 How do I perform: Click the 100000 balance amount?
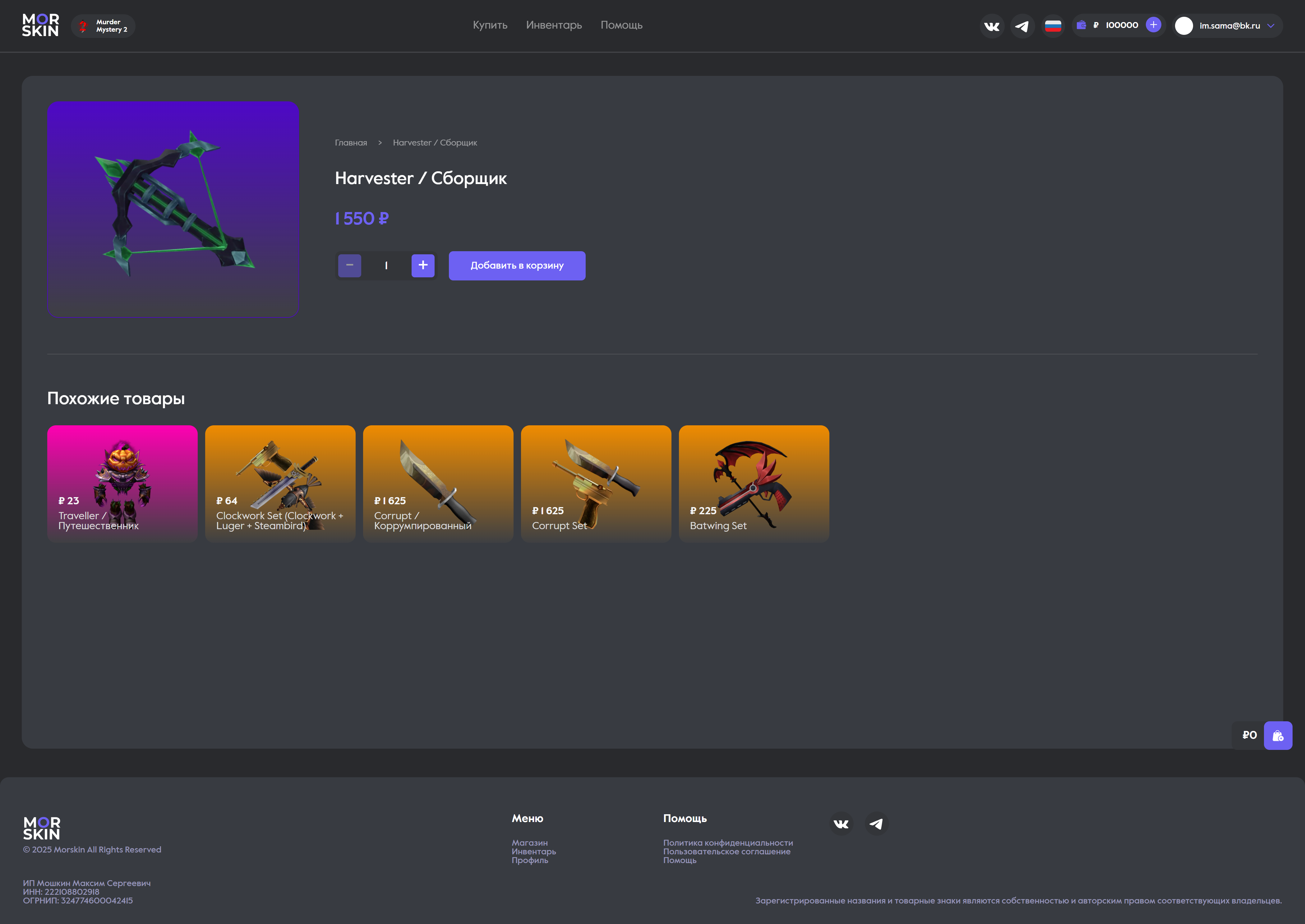coord(1122,25)
